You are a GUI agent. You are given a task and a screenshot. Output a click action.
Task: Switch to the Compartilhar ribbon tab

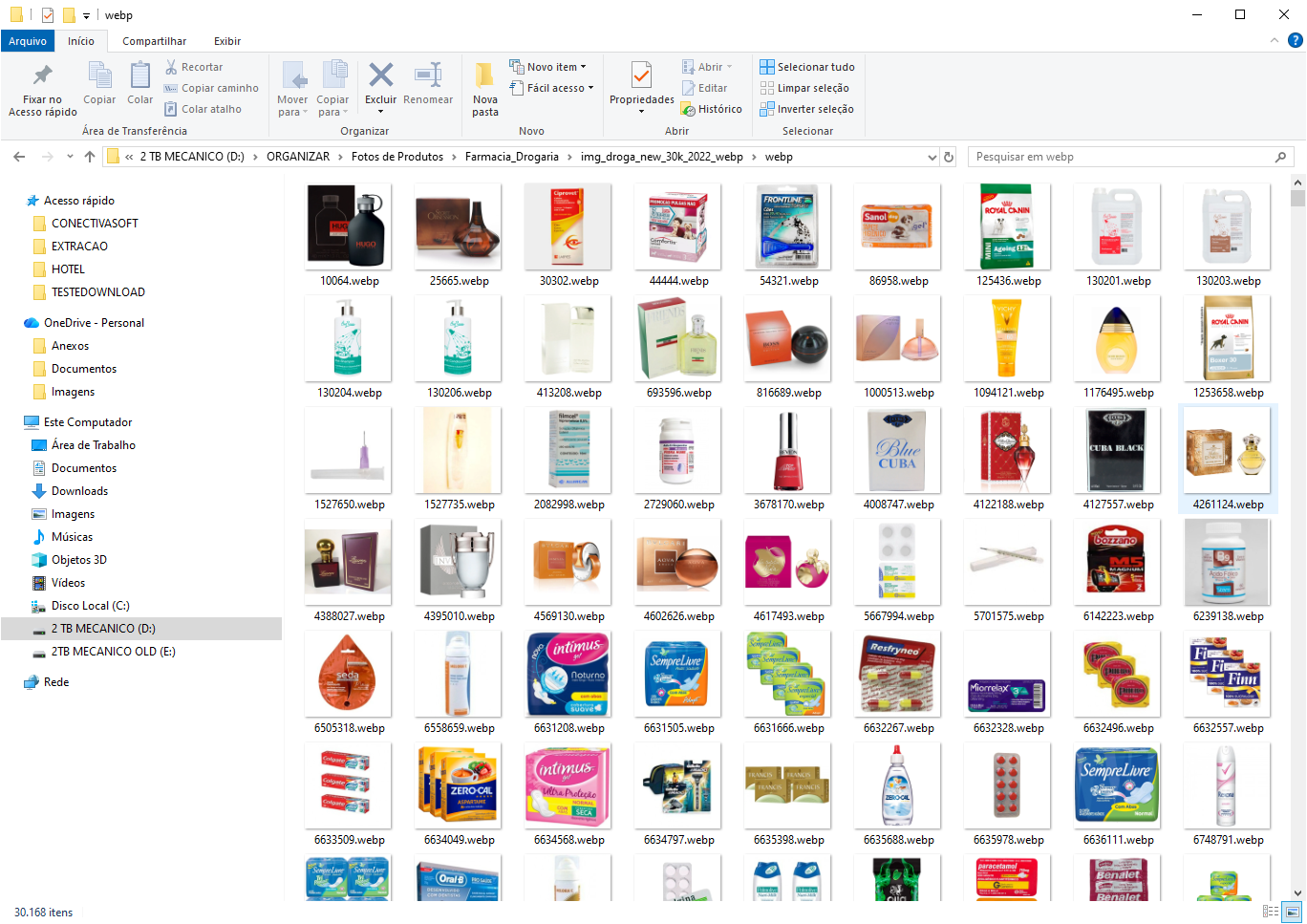pos(155,41)
